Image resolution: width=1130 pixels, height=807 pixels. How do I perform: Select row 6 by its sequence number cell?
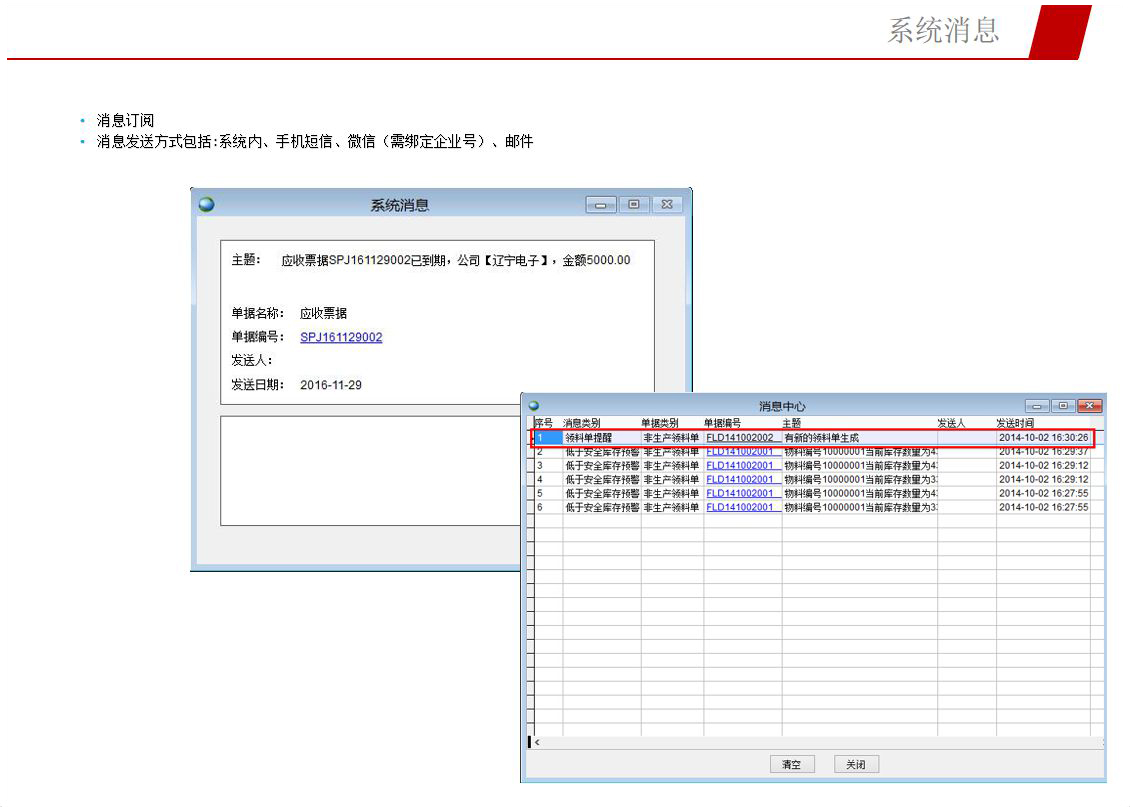tap(547, 508)
